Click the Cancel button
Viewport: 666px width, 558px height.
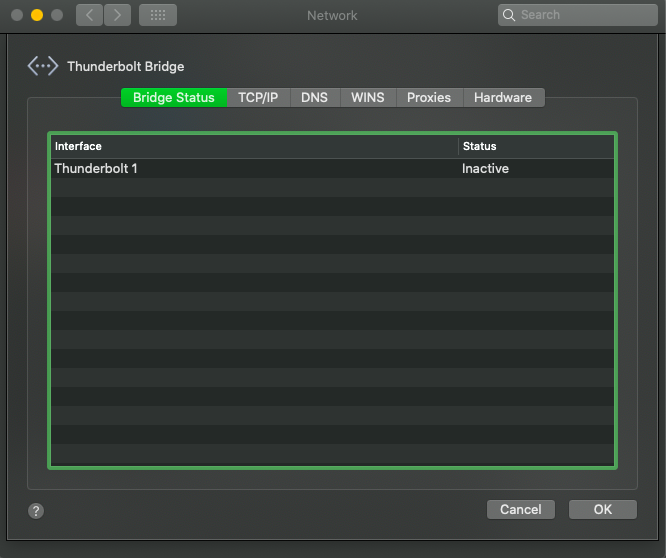coord(521,509)
